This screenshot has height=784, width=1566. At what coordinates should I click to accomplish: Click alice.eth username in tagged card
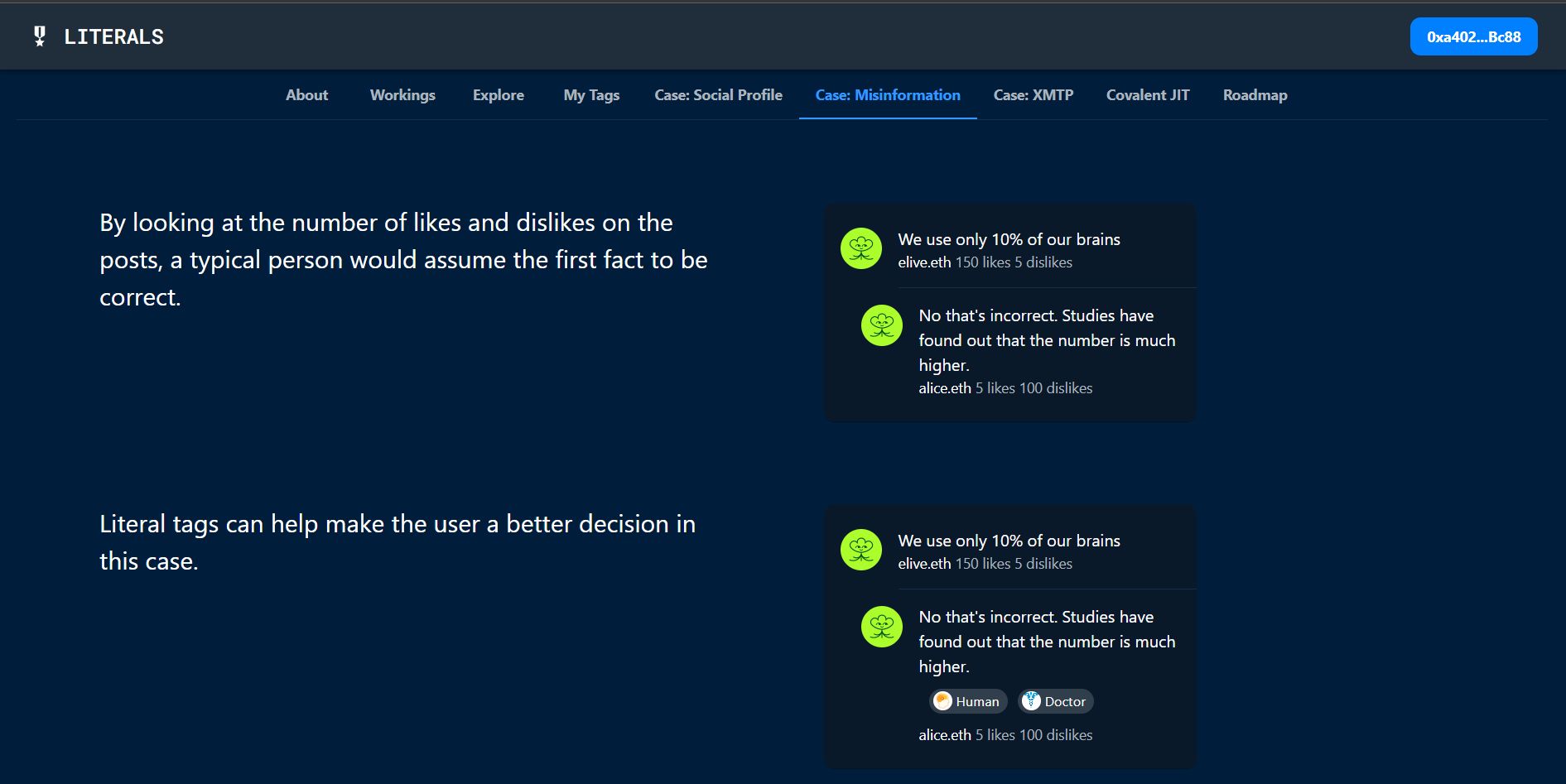tap(945, 735)
